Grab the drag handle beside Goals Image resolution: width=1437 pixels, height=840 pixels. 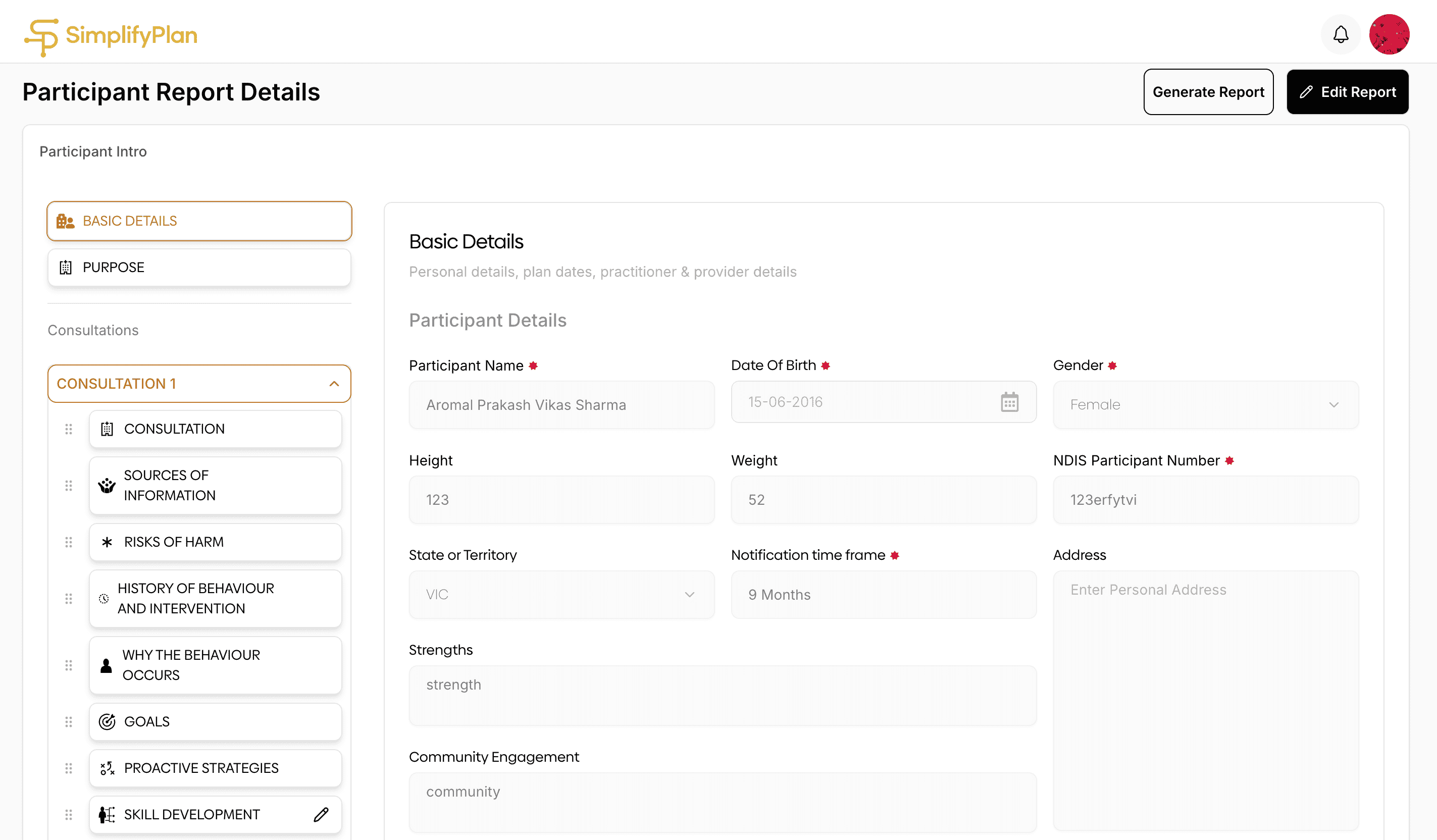[x=69, y=721]
